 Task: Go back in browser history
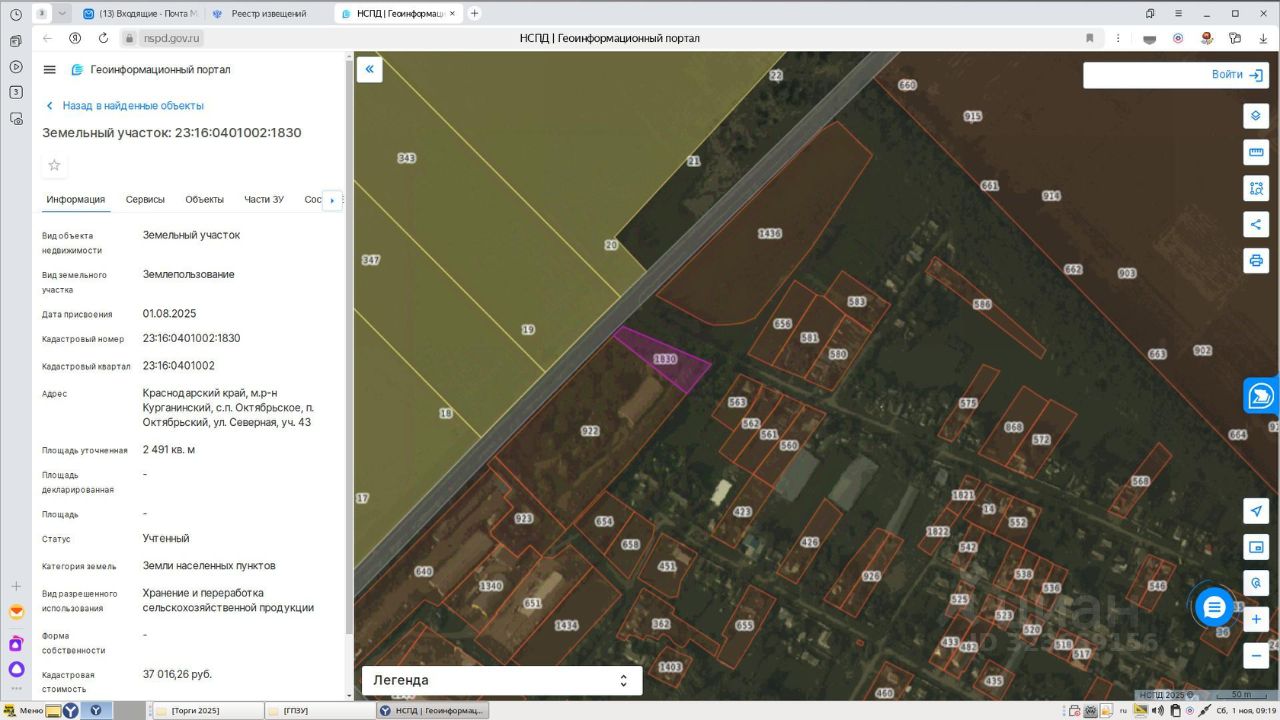[x=47, y=38]
